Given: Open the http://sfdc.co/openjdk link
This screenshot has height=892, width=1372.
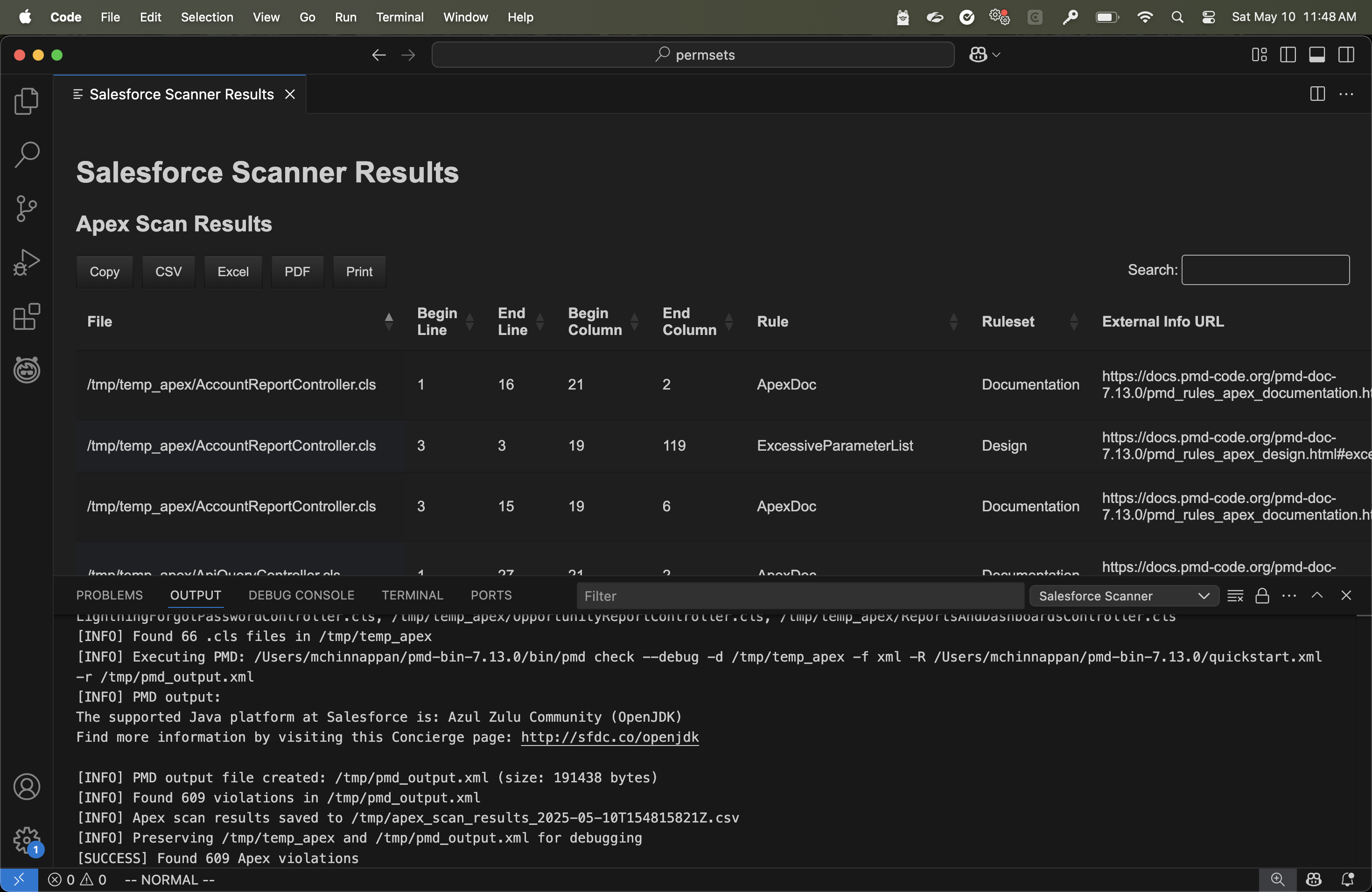Looking at the screenshot, I should point(609,737).
